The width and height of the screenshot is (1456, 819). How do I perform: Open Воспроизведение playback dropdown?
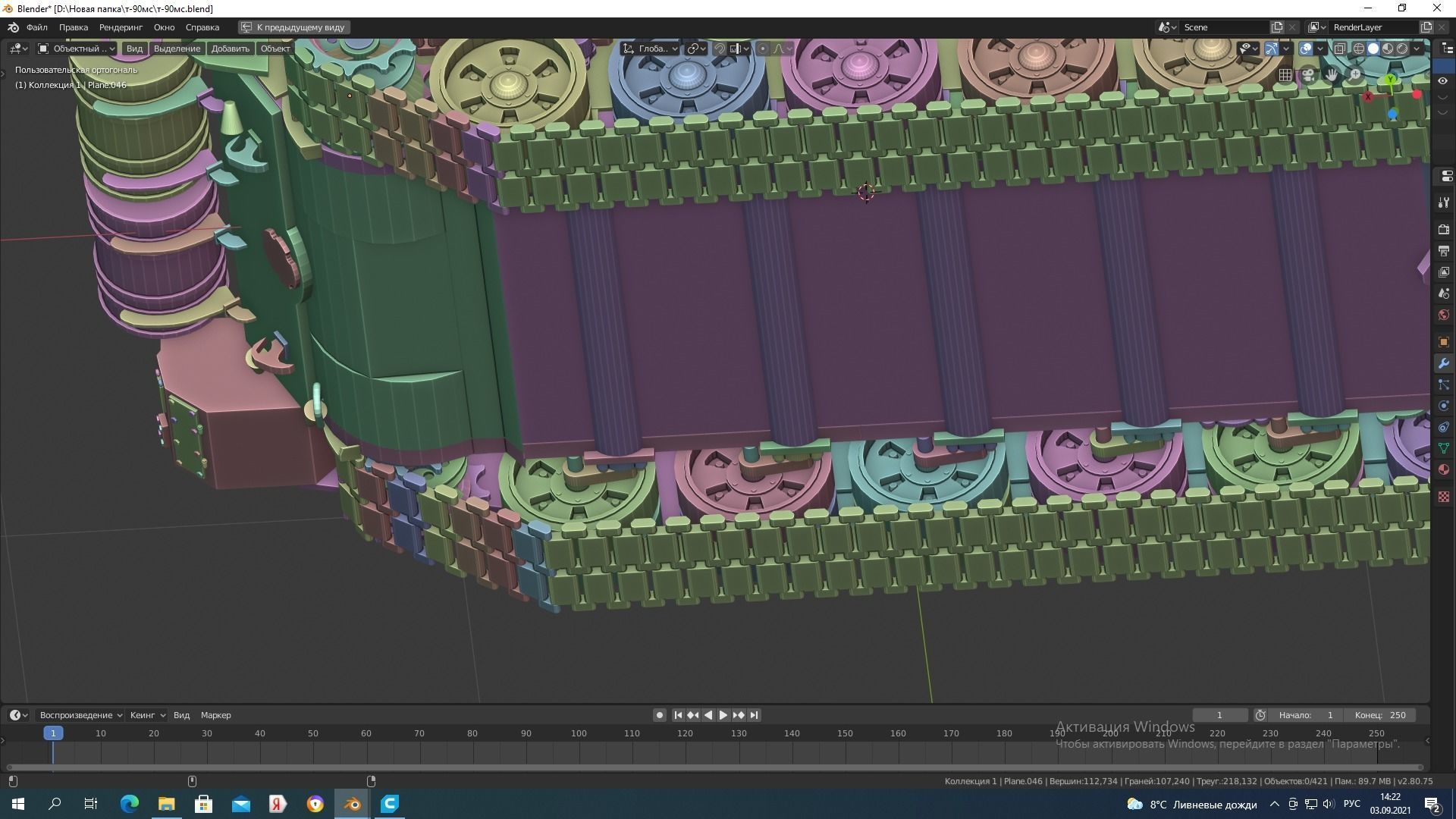(x=80, y=715)
